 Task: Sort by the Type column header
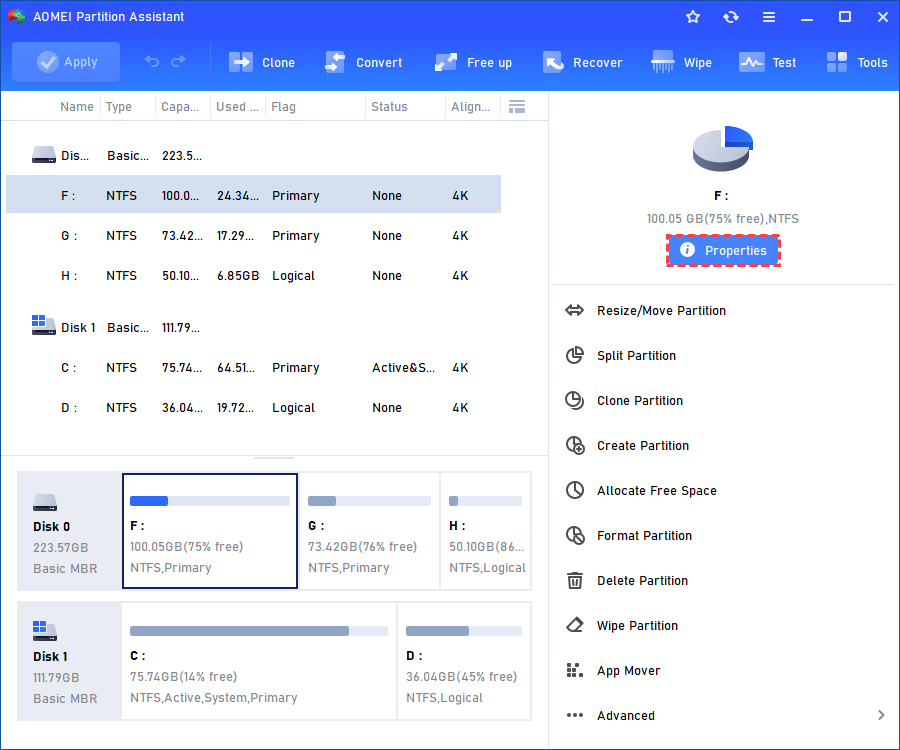[x=118, y=107]
